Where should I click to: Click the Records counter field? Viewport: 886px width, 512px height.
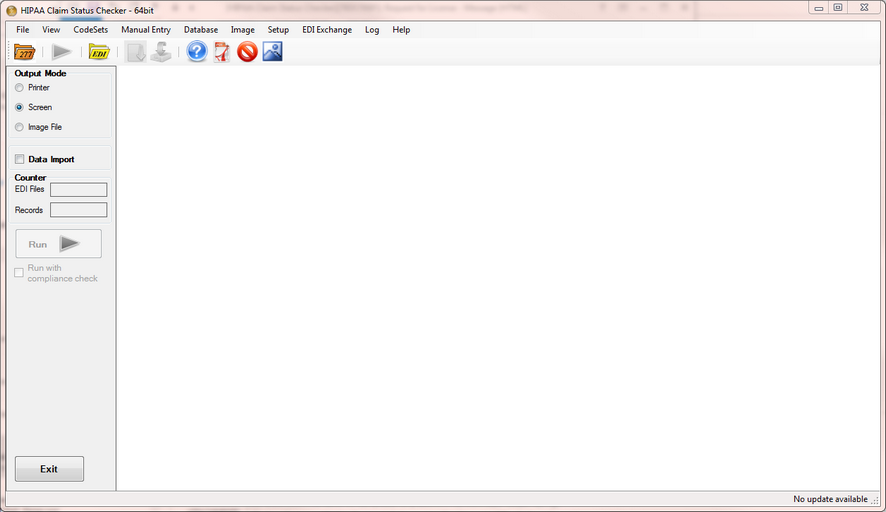[79, 210]
